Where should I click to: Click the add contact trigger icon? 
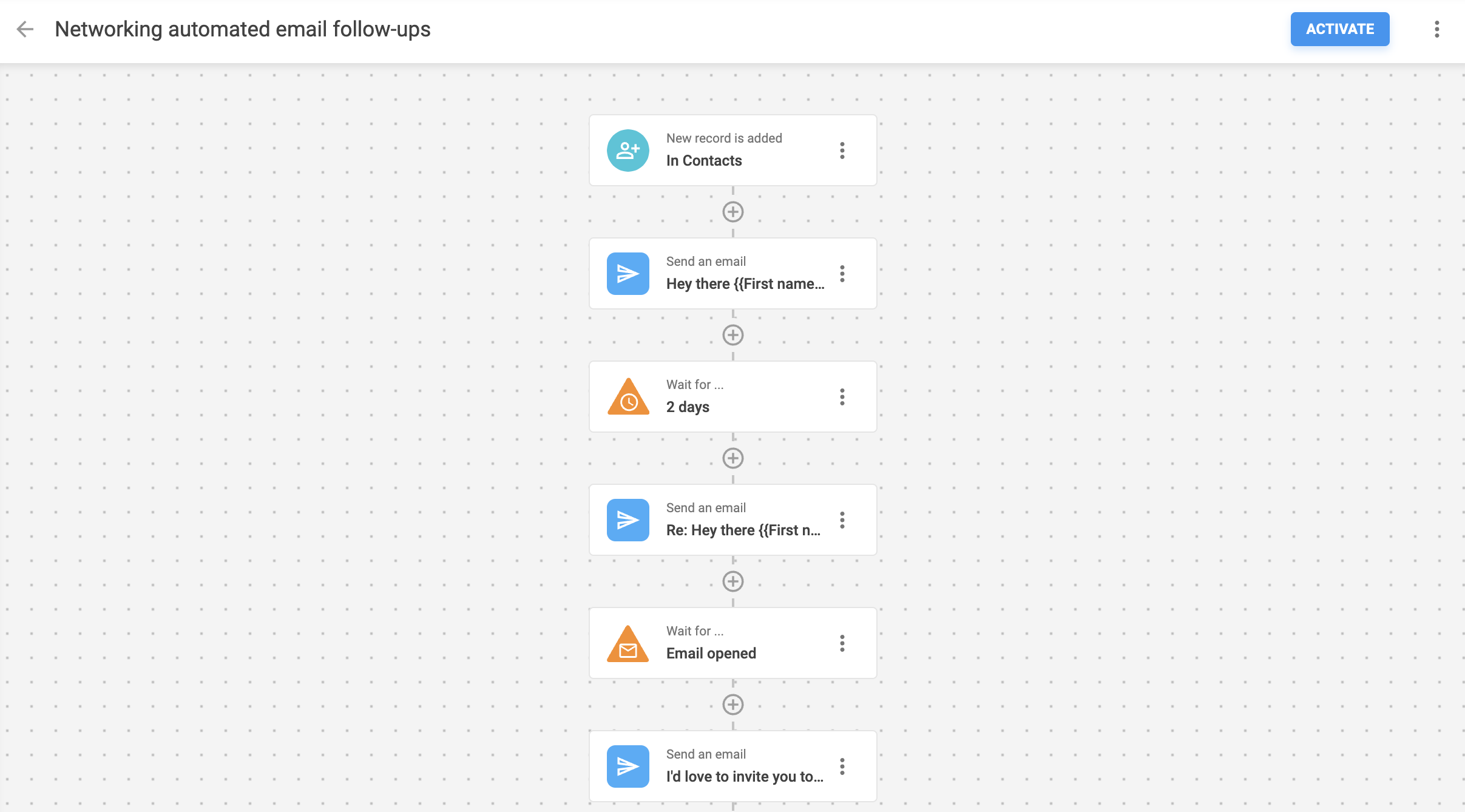tap(628, 150)
